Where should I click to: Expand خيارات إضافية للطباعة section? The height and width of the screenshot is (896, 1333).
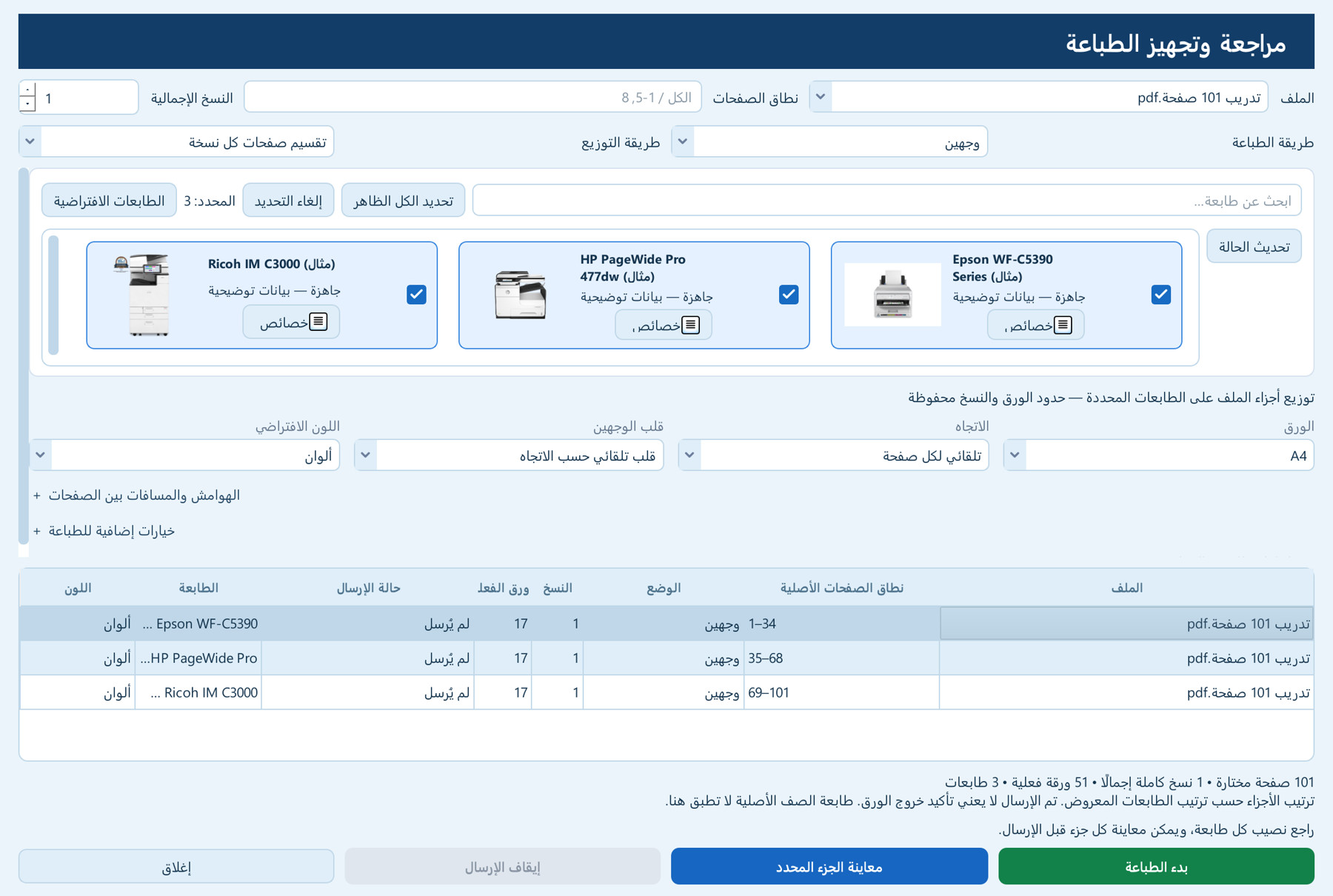(104, 530)
